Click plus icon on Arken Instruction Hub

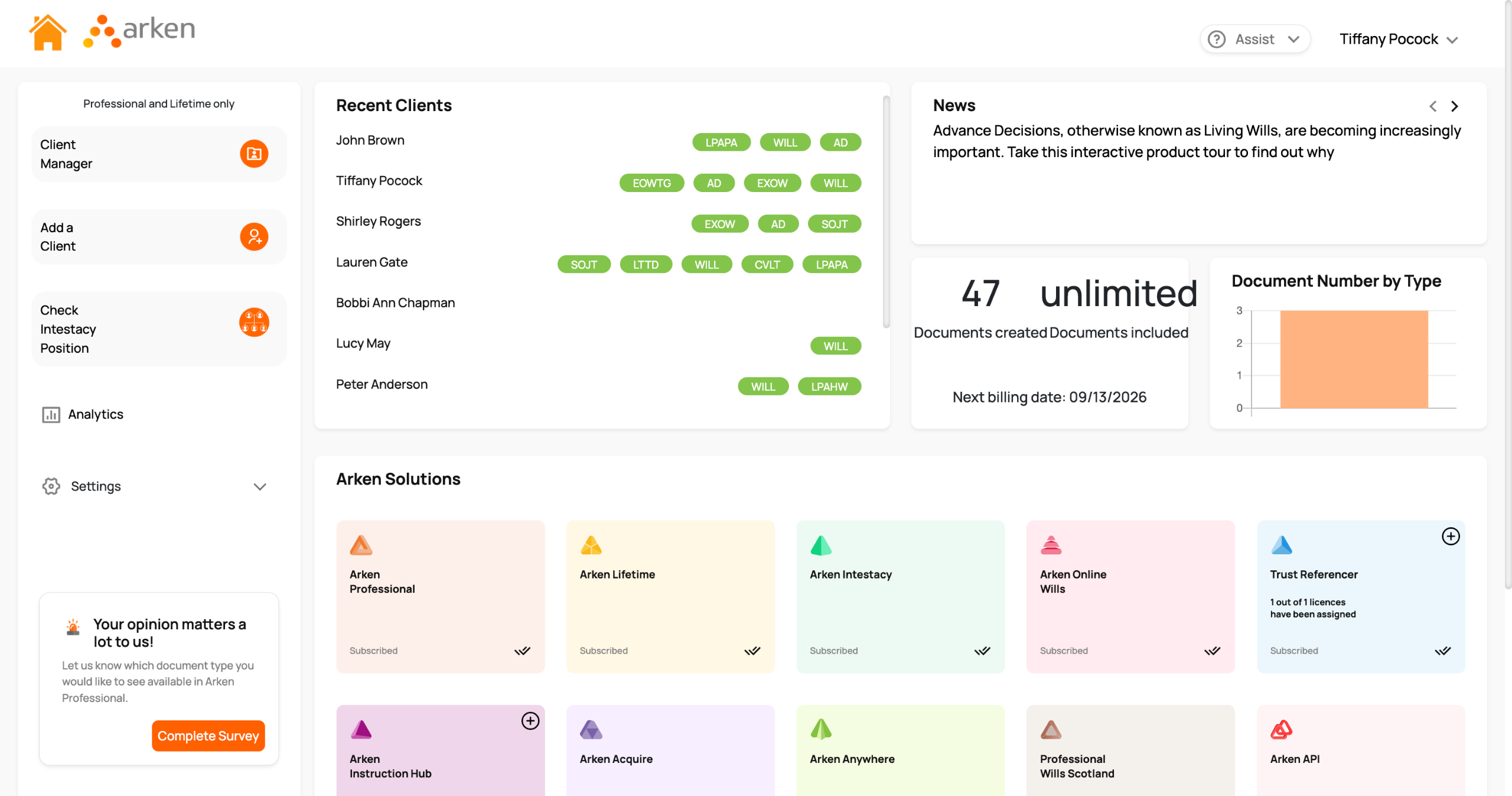coord(530,721)
